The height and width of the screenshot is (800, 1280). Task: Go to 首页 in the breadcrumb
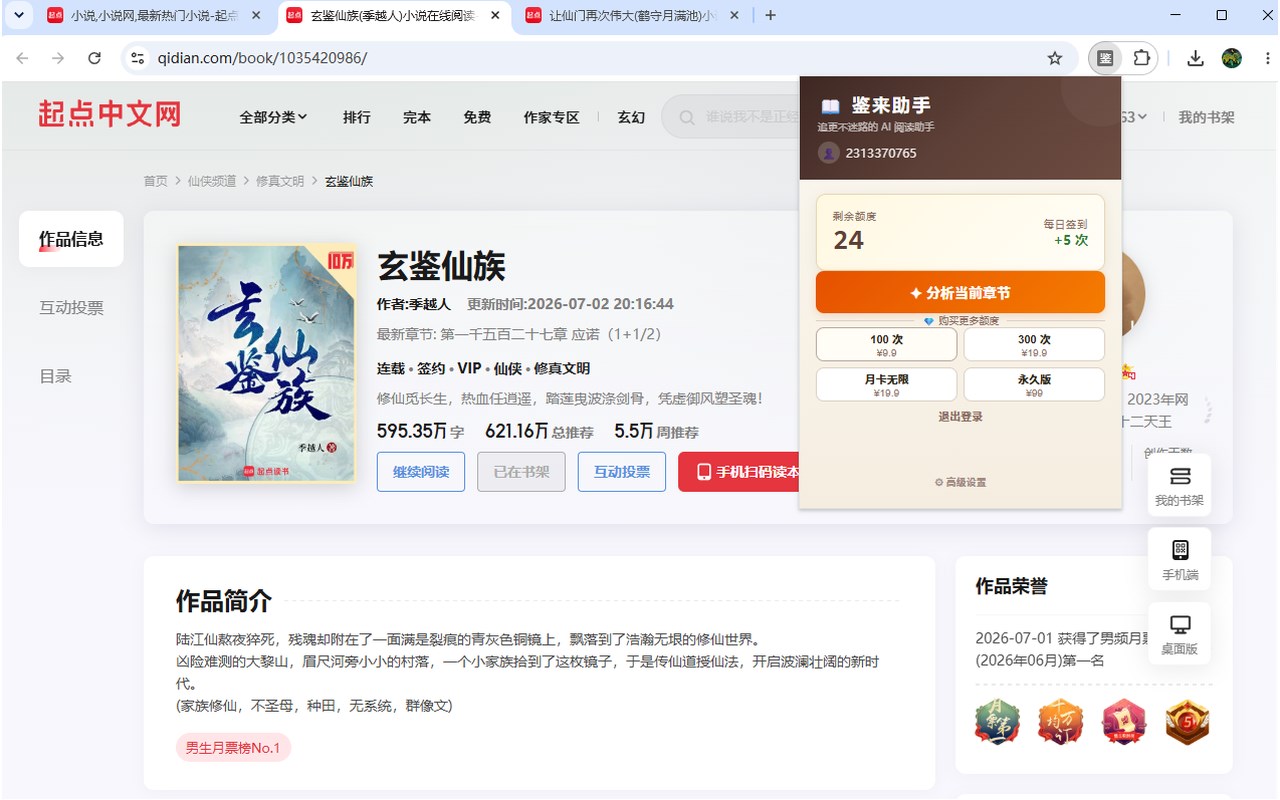click(155, 181)
